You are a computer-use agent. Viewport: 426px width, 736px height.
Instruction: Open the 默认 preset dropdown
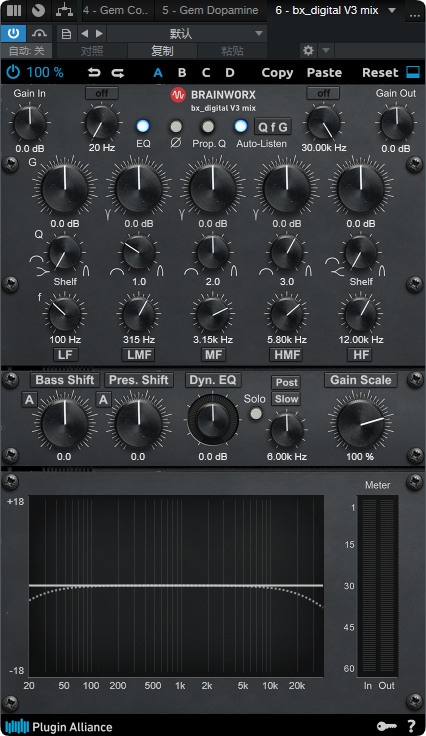pyautogui.click(x=187, y=34)
